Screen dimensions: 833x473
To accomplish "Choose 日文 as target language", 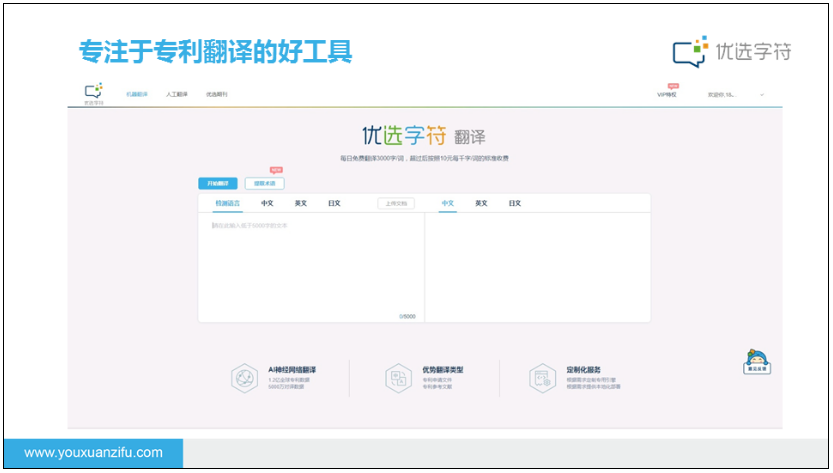I will click(514, 203).
